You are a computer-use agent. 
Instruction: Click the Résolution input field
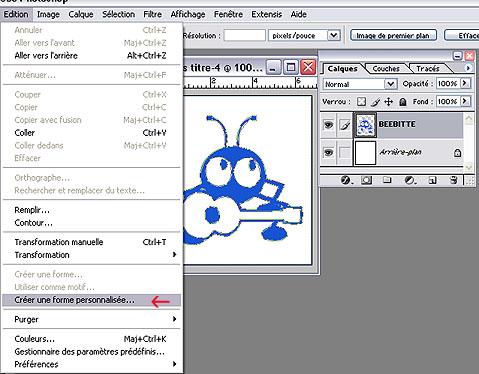tap(244, 35)
